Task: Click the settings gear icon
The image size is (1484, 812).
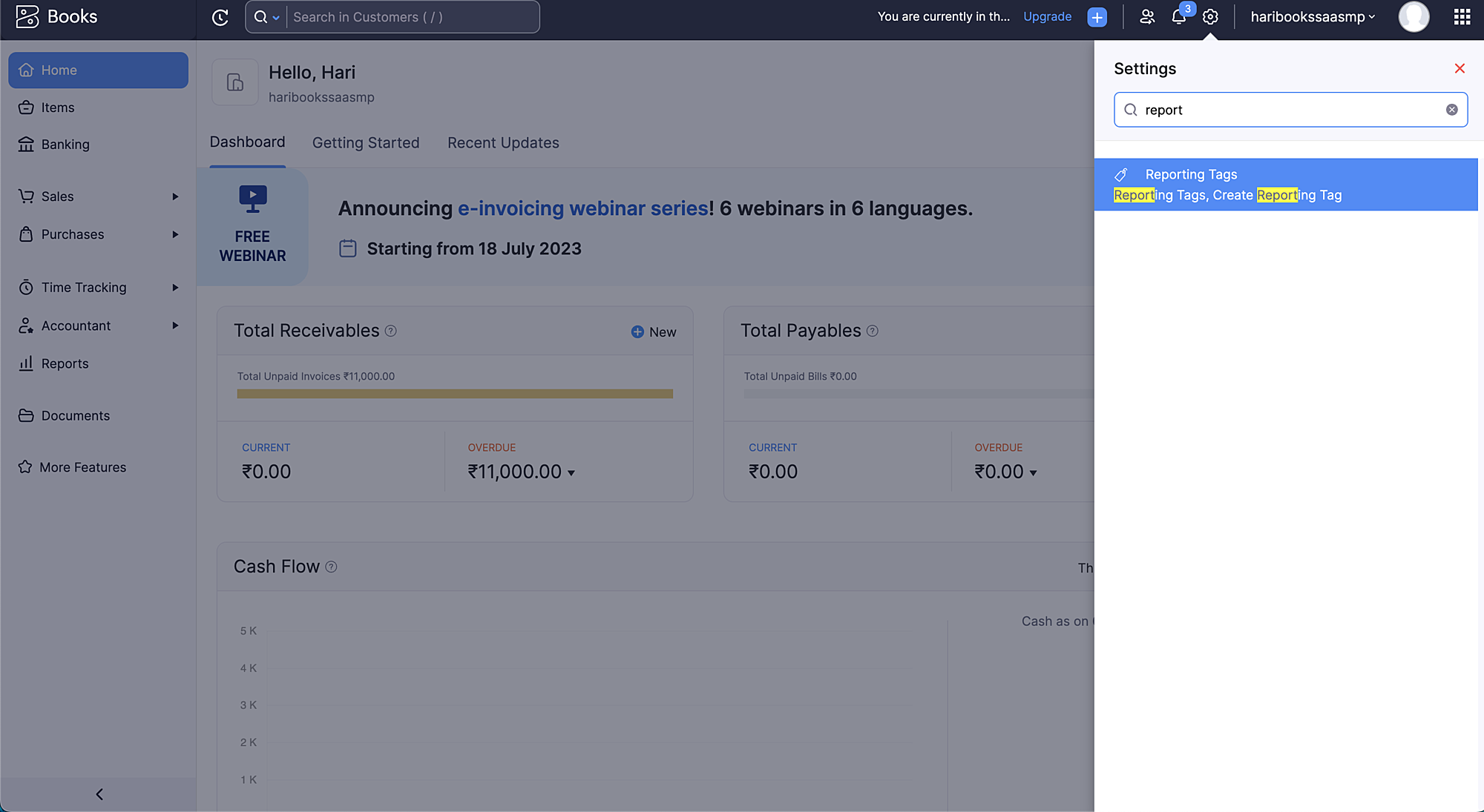Action: coord(1210,17)
